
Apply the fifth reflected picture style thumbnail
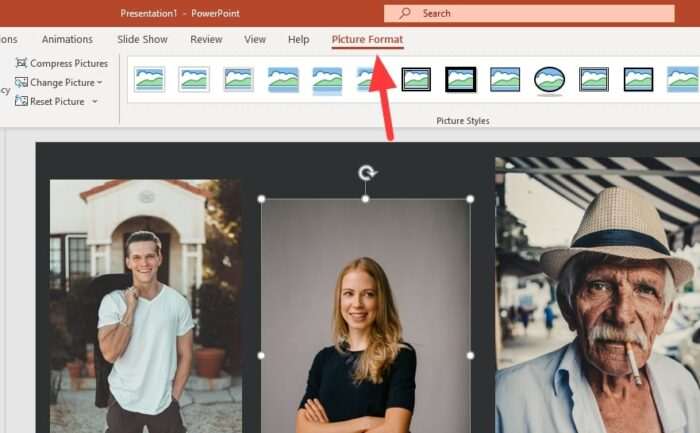pos(327,80)
